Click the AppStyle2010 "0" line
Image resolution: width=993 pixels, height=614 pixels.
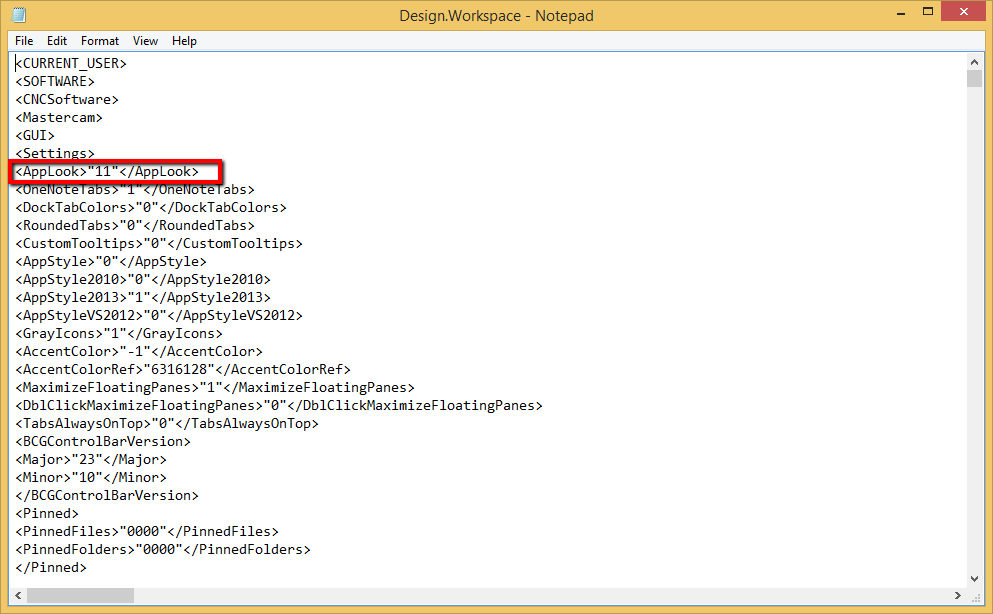pos(143,280)
